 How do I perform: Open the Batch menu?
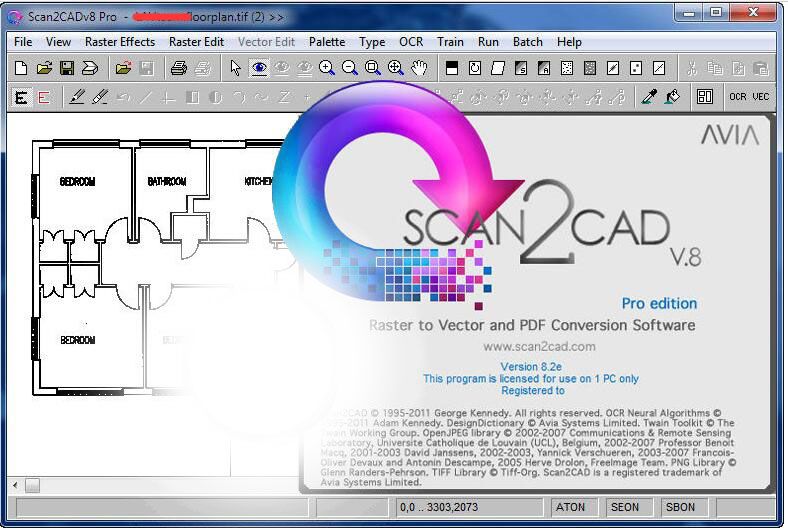pos(527,42)
